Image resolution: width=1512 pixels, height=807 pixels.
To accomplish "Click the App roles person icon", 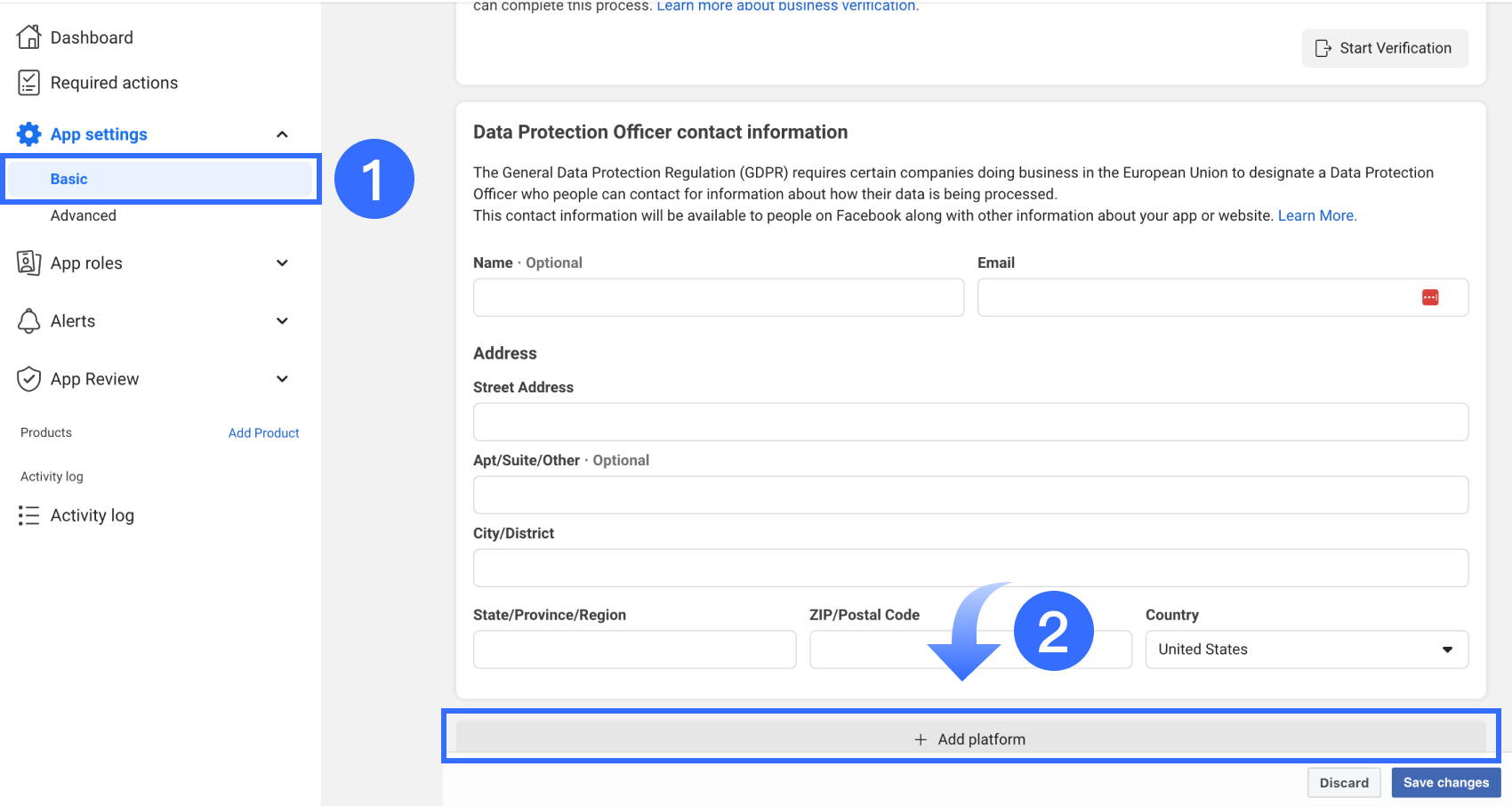I will click(x=28, y=263).
